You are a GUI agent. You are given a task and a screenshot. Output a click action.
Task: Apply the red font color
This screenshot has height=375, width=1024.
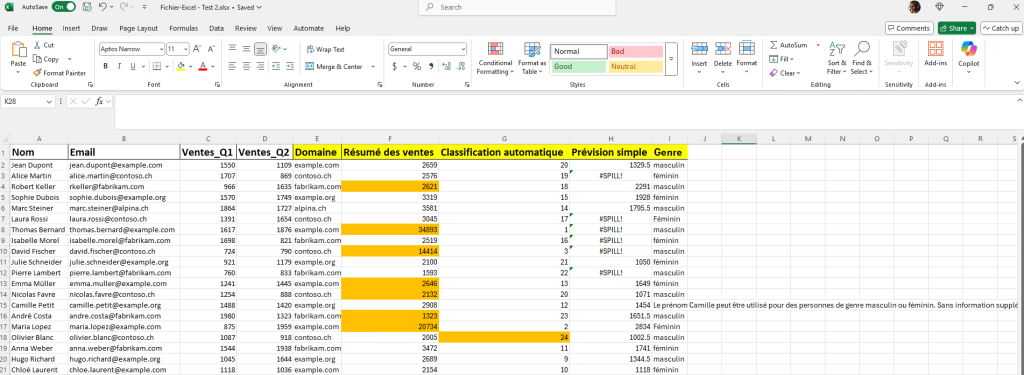(x=203, y=66)
